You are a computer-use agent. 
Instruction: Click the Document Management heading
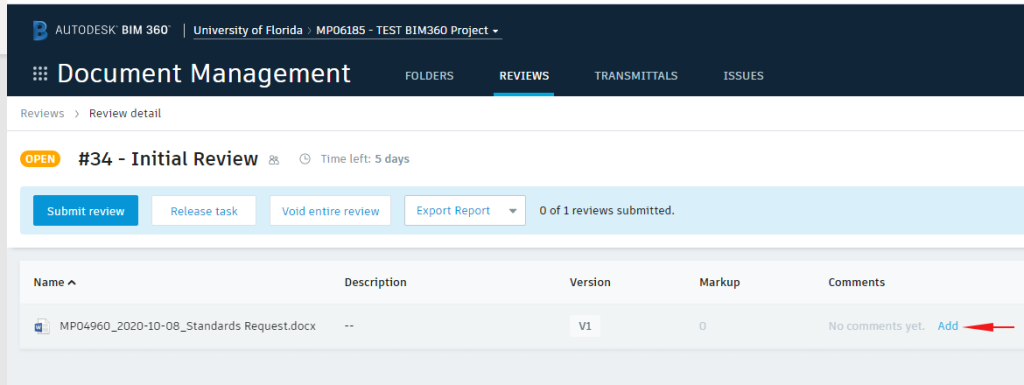click(204, 74)
